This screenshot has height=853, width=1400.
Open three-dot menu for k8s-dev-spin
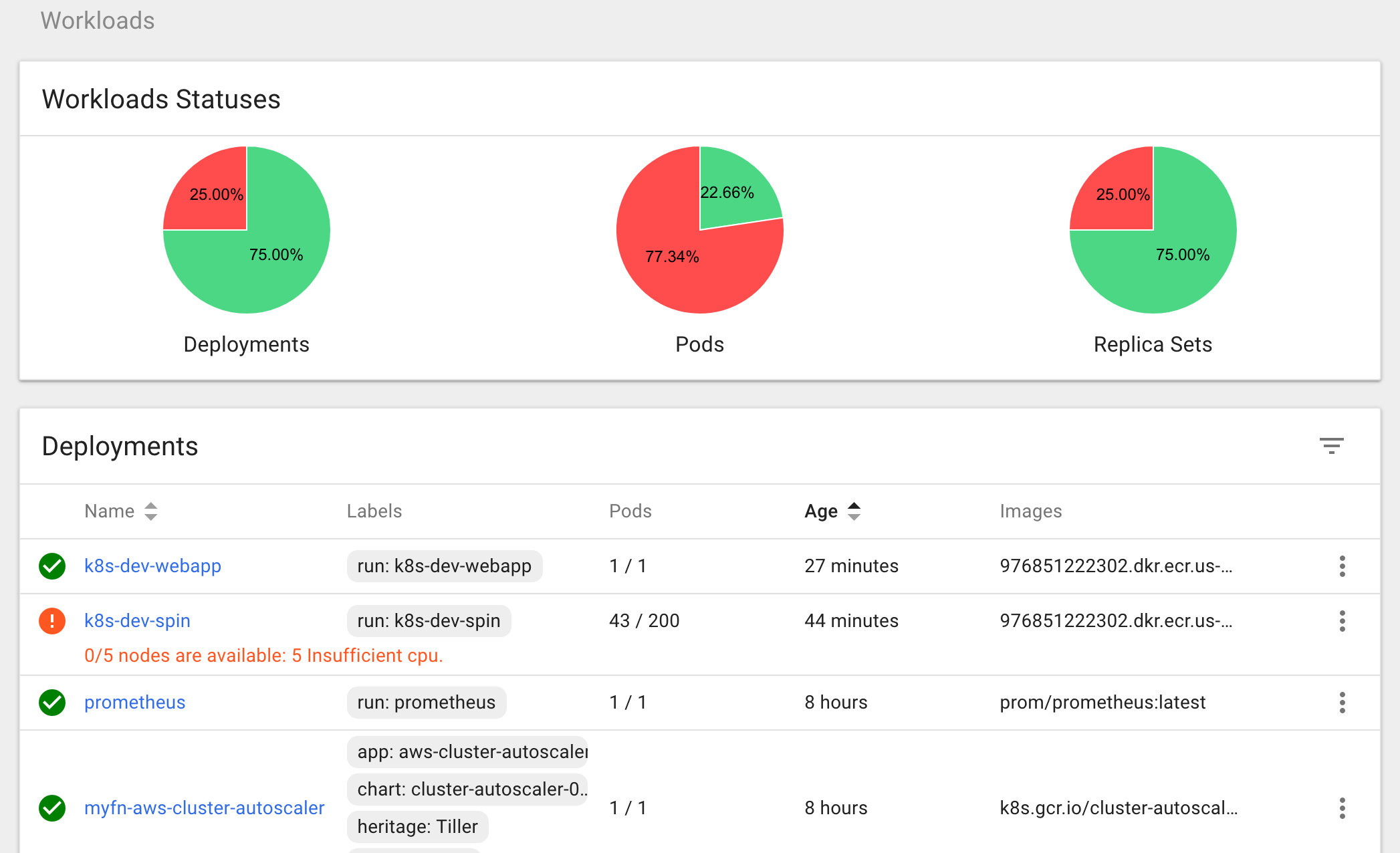click(1342, 621)
